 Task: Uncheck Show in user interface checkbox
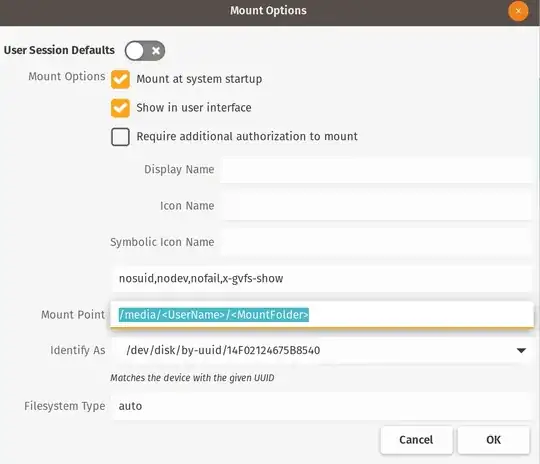pyautogui.click(x=120, y=108)
